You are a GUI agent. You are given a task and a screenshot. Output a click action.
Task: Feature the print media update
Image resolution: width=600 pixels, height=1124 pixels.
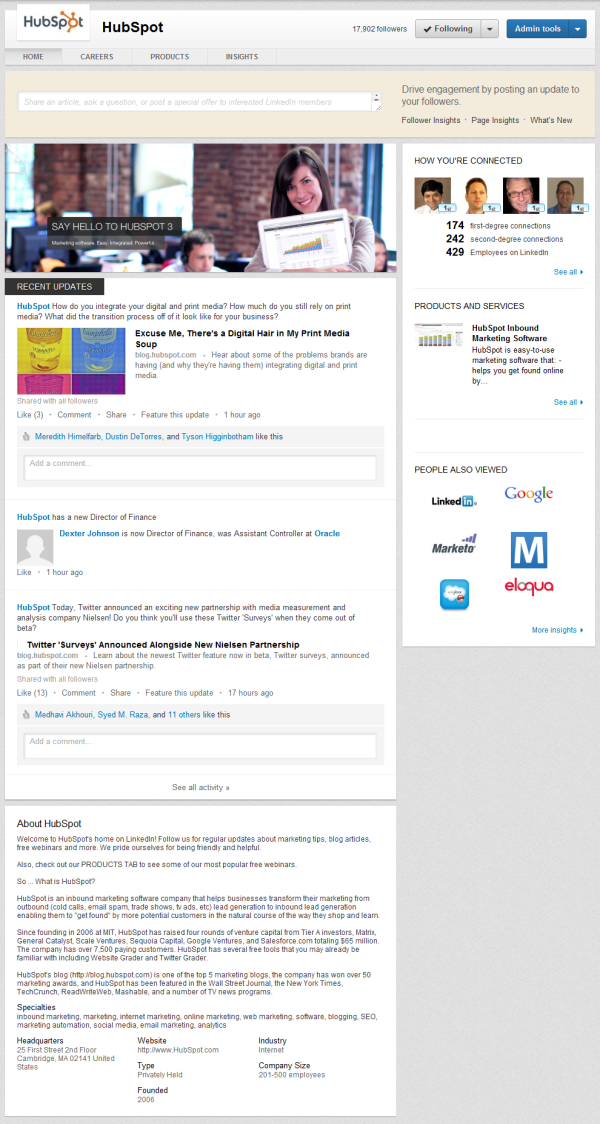[x=175, y=414]
